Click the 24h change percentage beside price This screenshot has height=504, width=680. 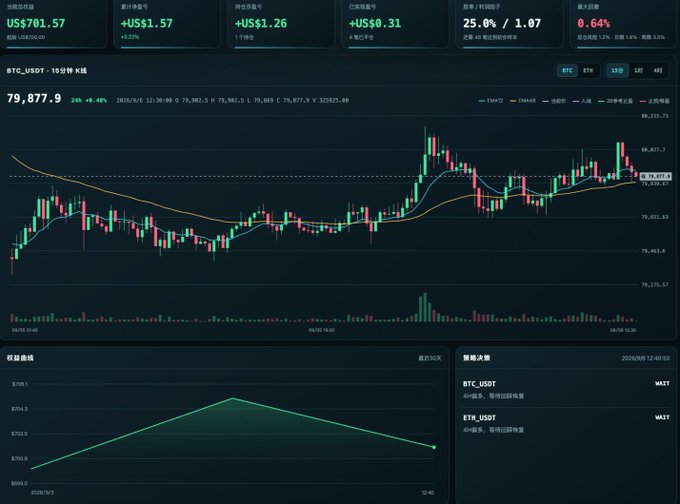pos(89,100)
